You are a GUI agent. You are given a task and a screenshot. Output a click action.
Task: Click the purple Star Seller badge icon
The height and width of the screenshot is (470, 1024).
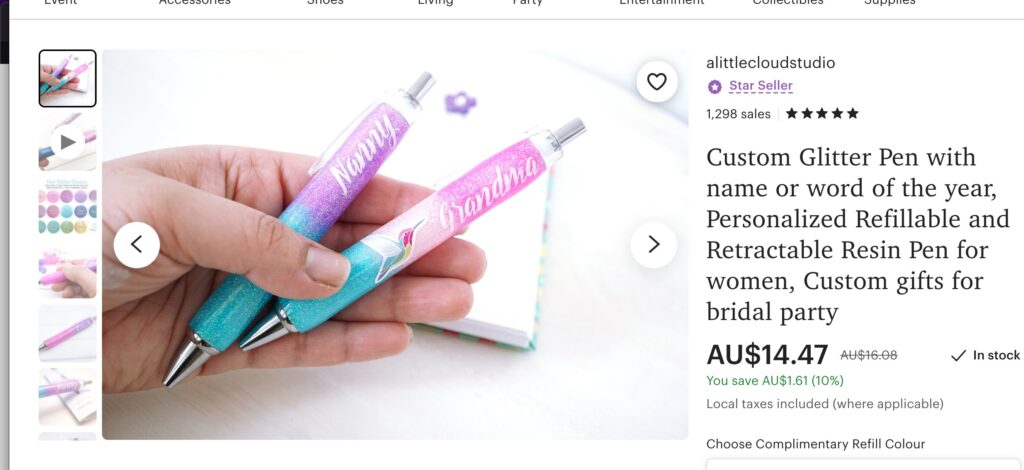point(714,86)
